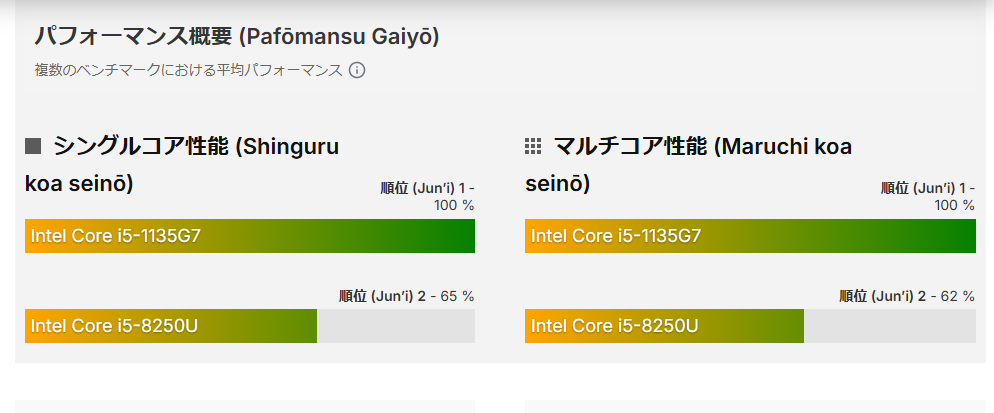The image size is (994, 413).
Task: Click the multi-core 順位 (Jun'i) 2 - 62 % label
Action: [906, 296]
